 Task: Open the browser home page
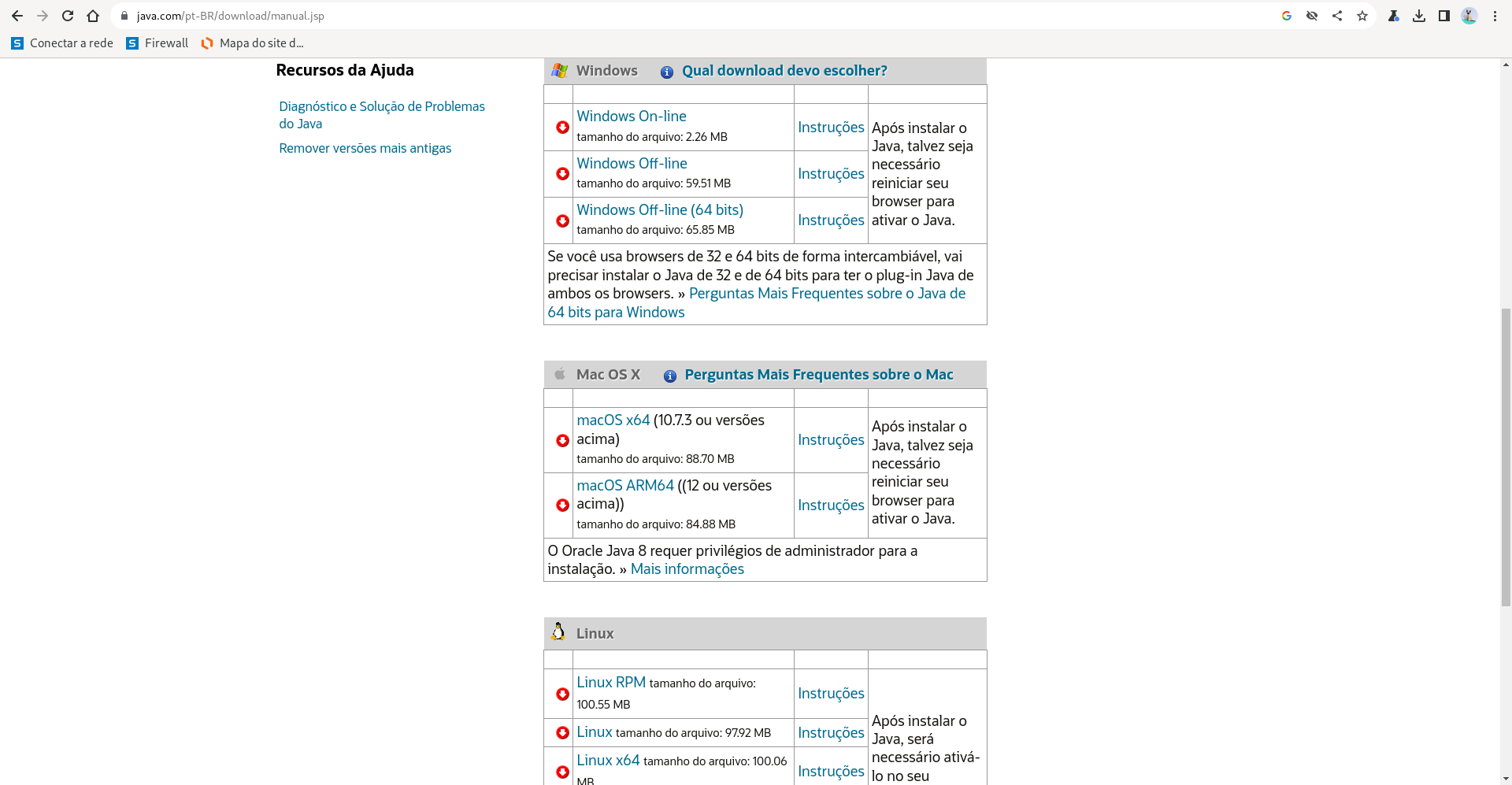(93, 16)
